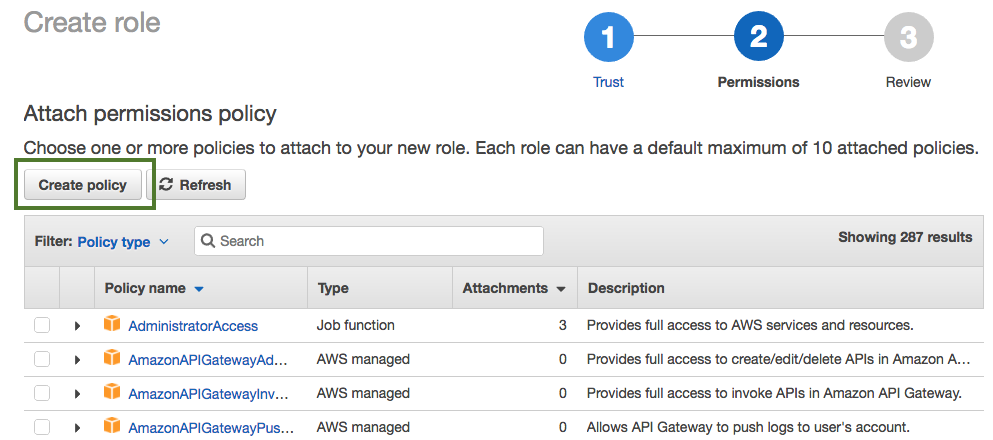
Task: Click the step 3 Review circle
Action: (908, 39)
